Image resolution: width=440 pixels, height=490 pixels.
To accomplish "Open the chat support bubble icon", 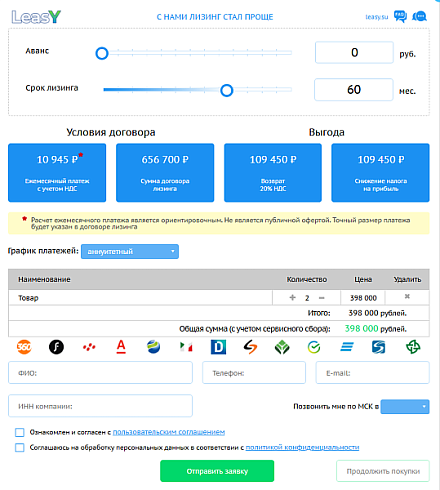I will click(x=419, y=16).
